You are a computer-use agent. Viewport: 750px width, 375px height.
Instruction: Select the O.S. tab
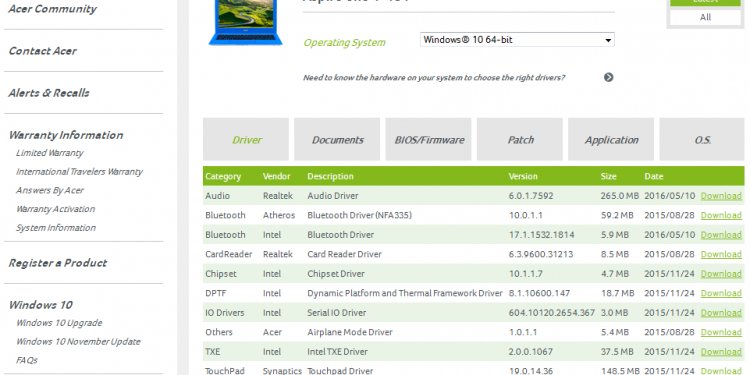click(x=702, y=139)
